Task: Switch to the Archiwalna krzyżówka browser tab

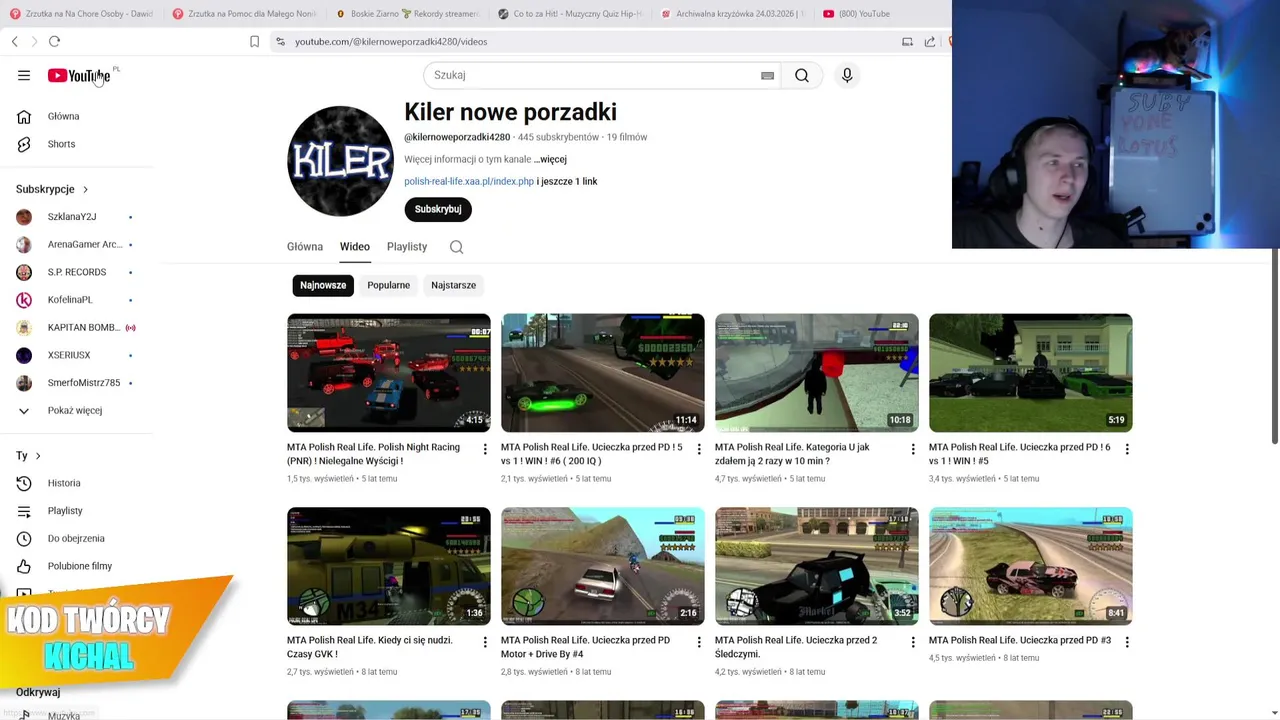Action: coord(732,14)
